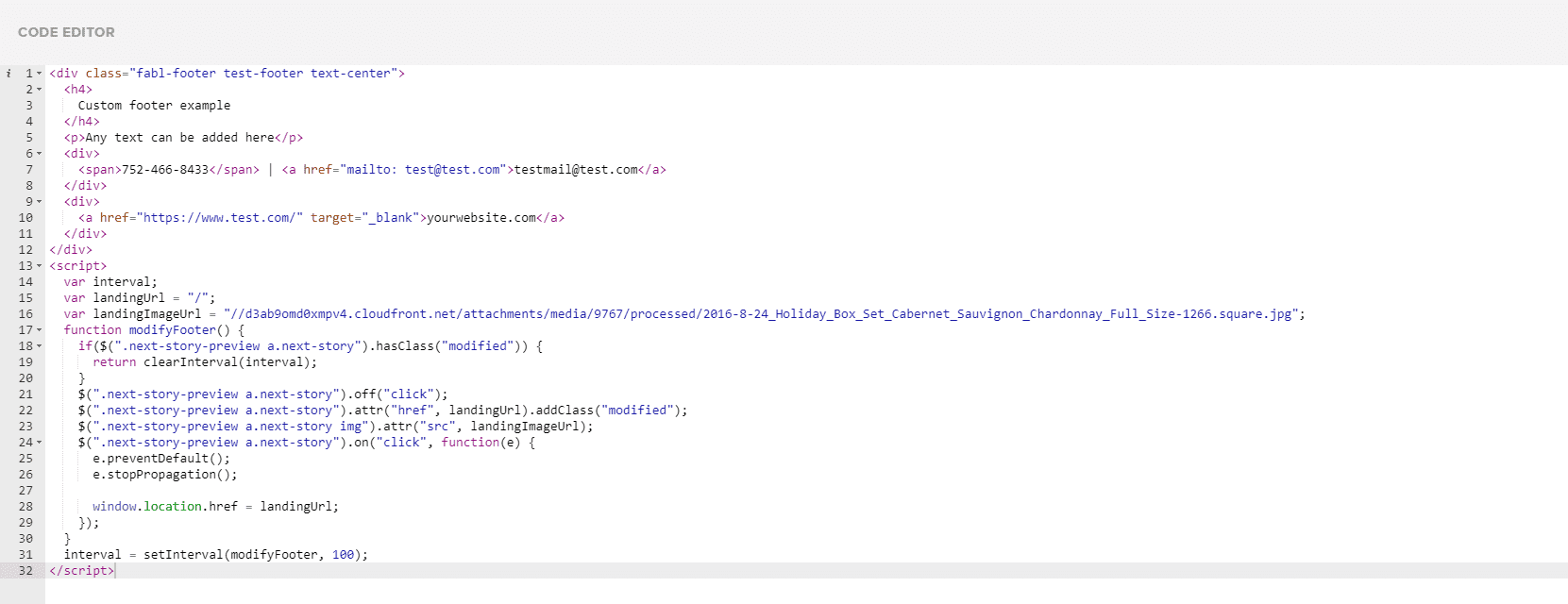Click 'e.stopPropagation();' on line 26

coord(165,475)
